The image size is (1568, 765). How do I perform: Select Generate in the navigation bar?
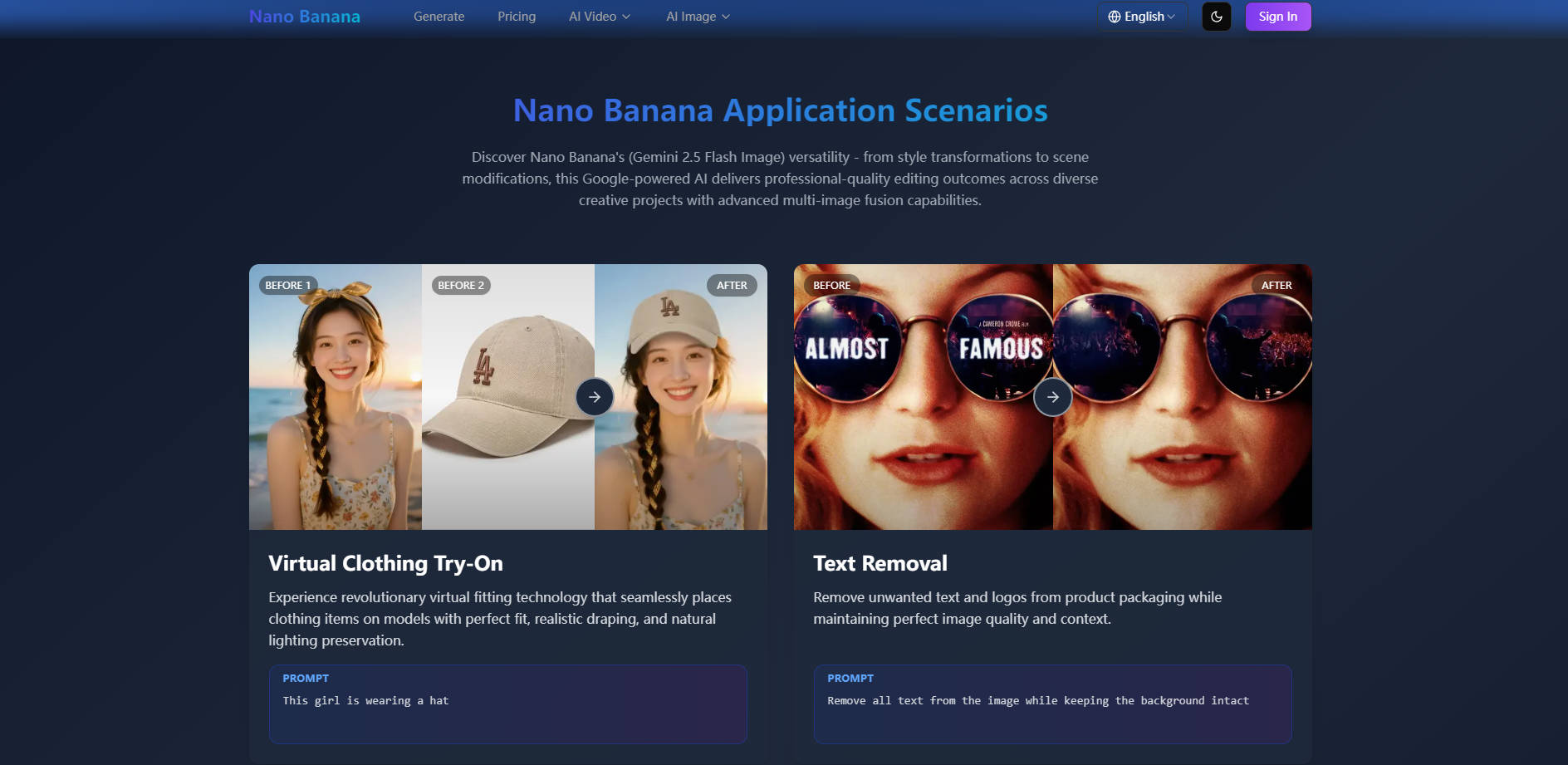click(x=439, y=16)
